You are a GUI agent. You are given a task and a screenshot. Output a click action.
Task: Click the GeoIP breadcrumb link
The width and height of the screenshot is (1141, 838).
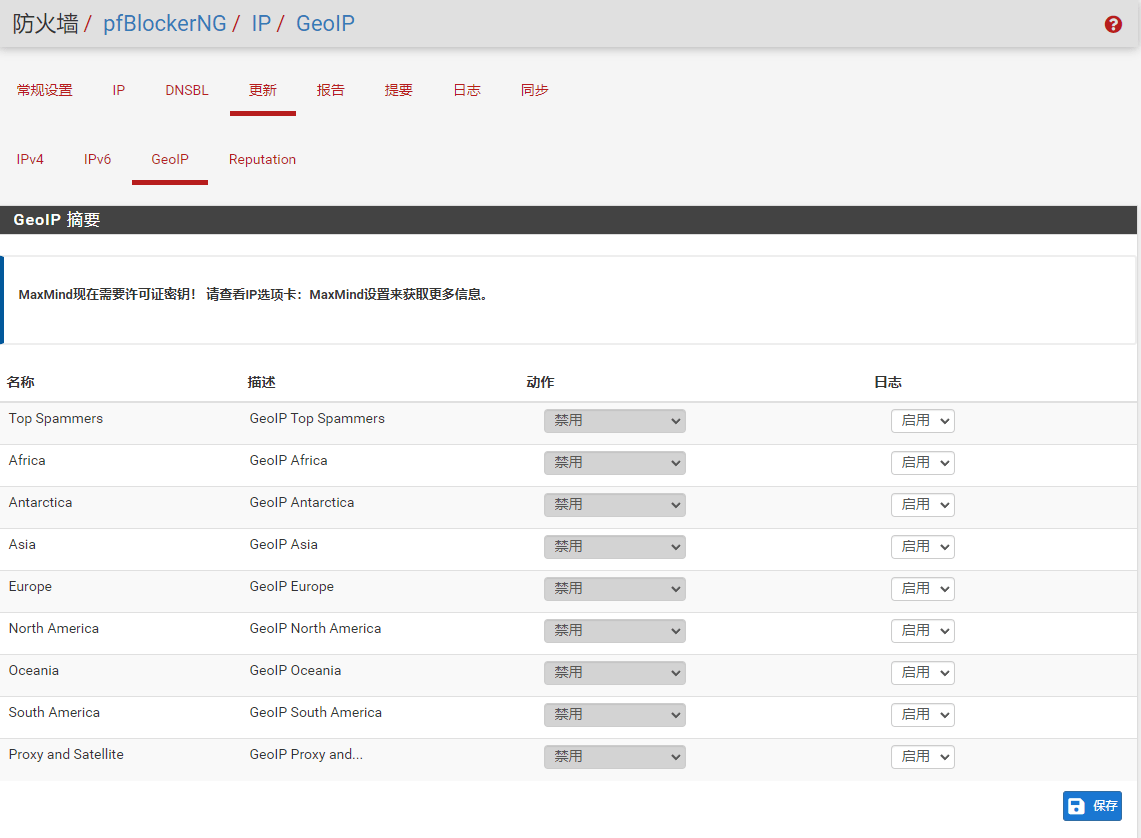click(325, 24)
